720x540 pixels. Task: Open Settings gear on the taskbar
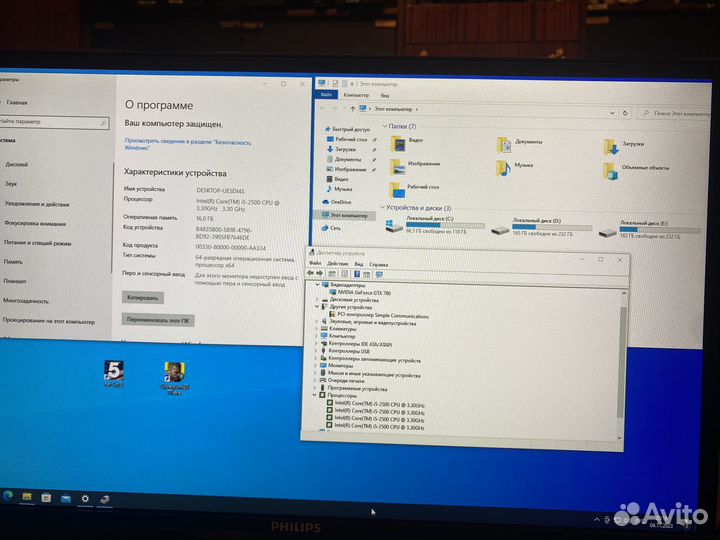[x=85, y=499]
